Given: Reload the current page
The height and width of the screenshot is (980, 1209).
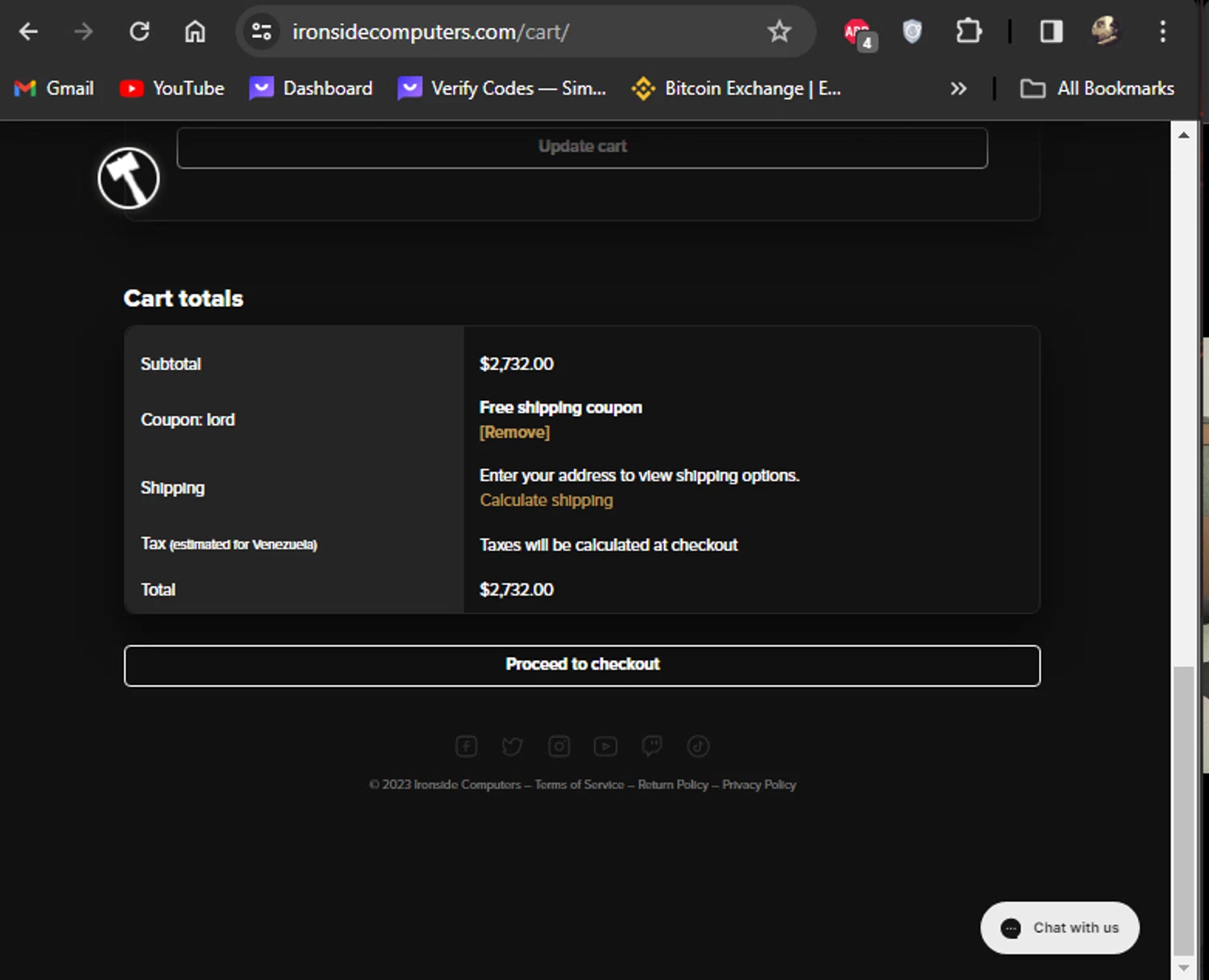Looking at the screenshot, I should tap(139, 31).
